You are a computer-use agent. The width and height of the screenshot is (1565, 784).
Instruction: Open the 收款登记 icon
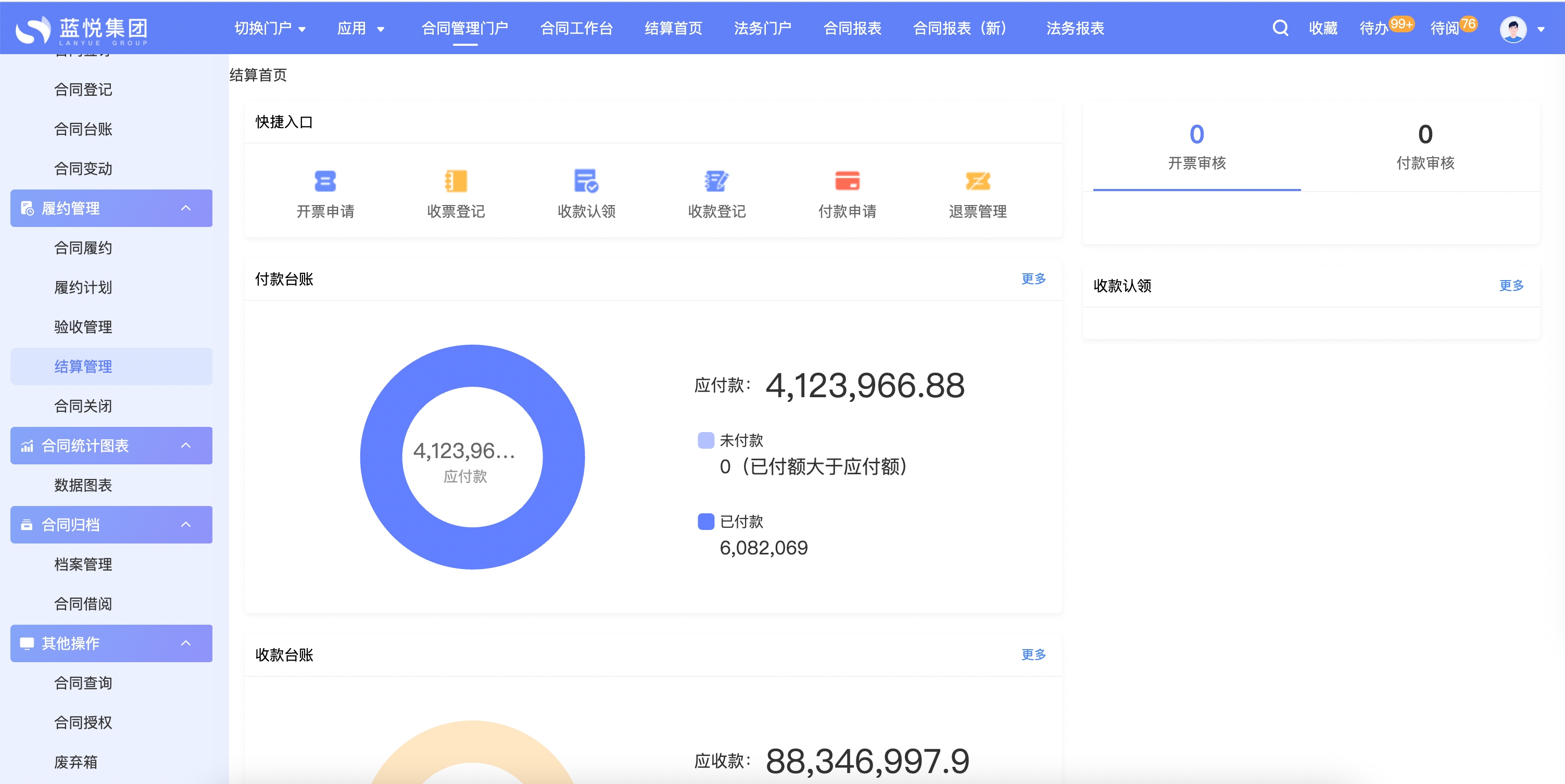717,181
